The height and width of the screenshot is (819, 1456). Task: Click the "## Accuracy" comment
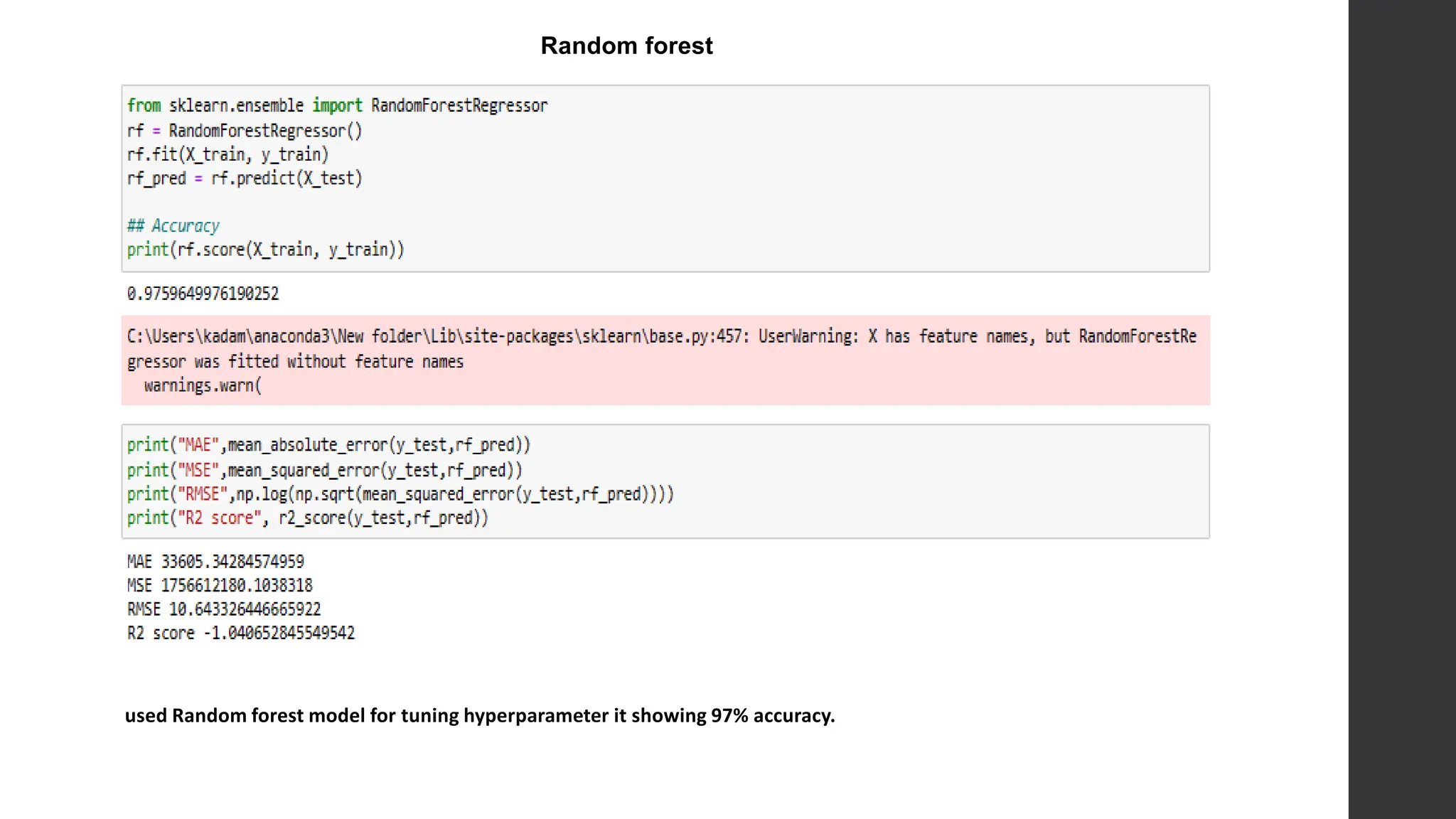point(173,226)
